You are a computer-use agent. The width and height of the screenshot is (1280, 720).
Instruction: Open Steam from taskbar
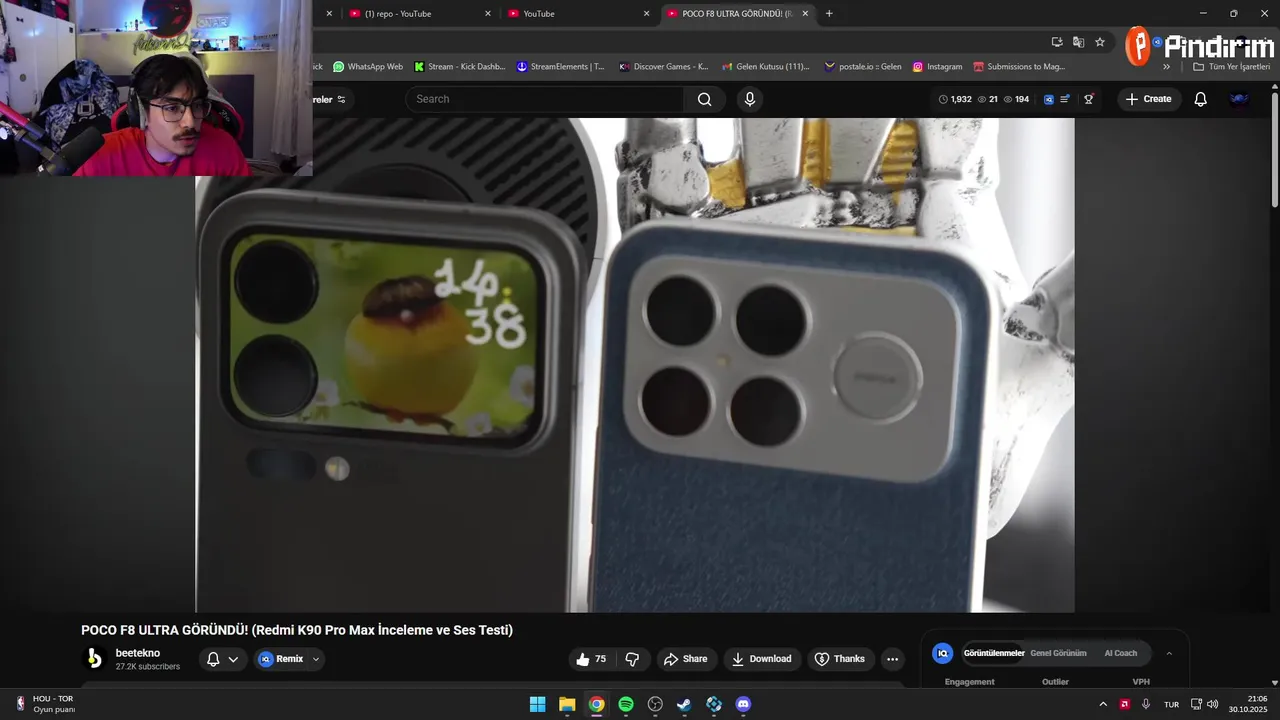pos(684,704)
